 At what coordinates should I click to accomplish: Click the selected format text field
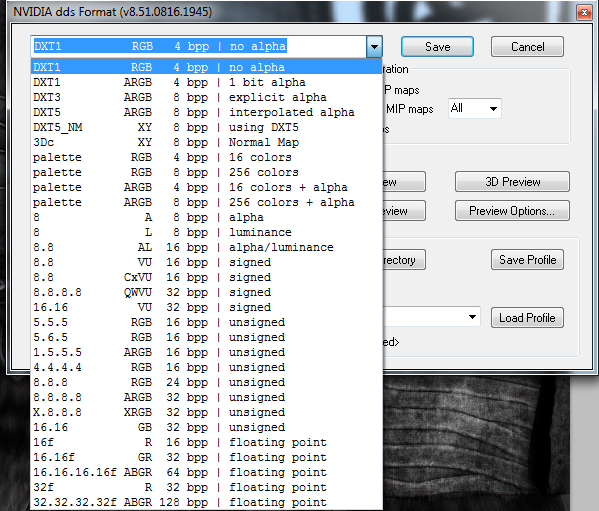[199, 47]
